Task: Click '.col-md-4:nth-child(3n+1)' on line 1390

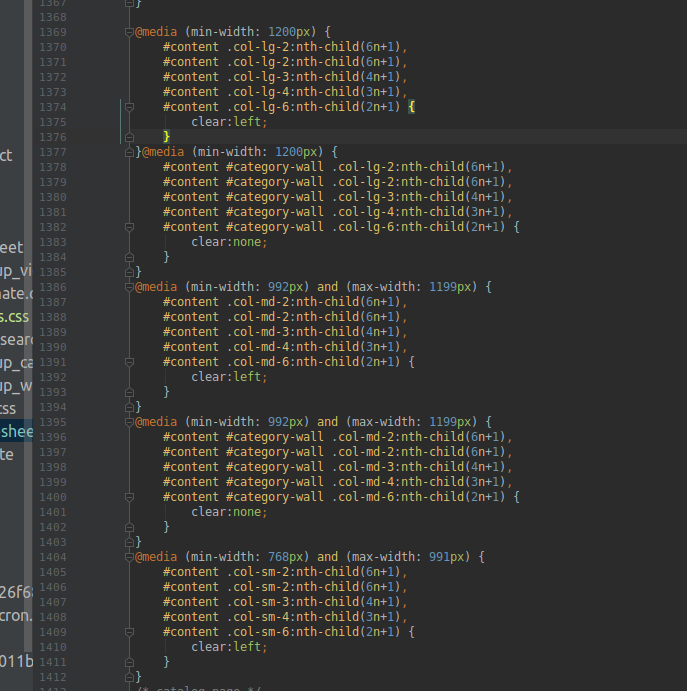Action: click(x=313, y=347)
